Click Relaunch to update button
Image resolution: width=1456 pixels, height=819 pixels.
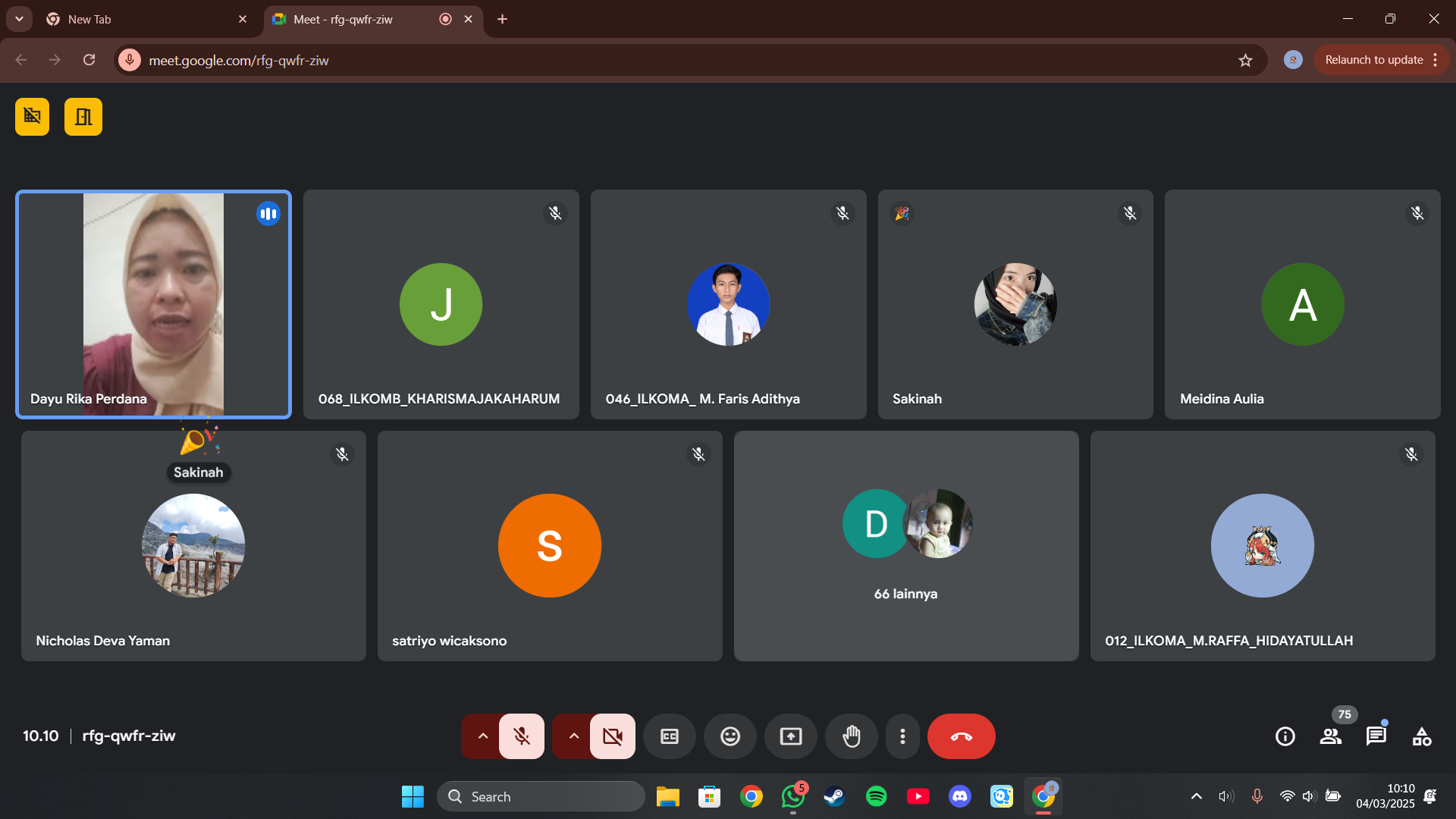(1373, 60)
